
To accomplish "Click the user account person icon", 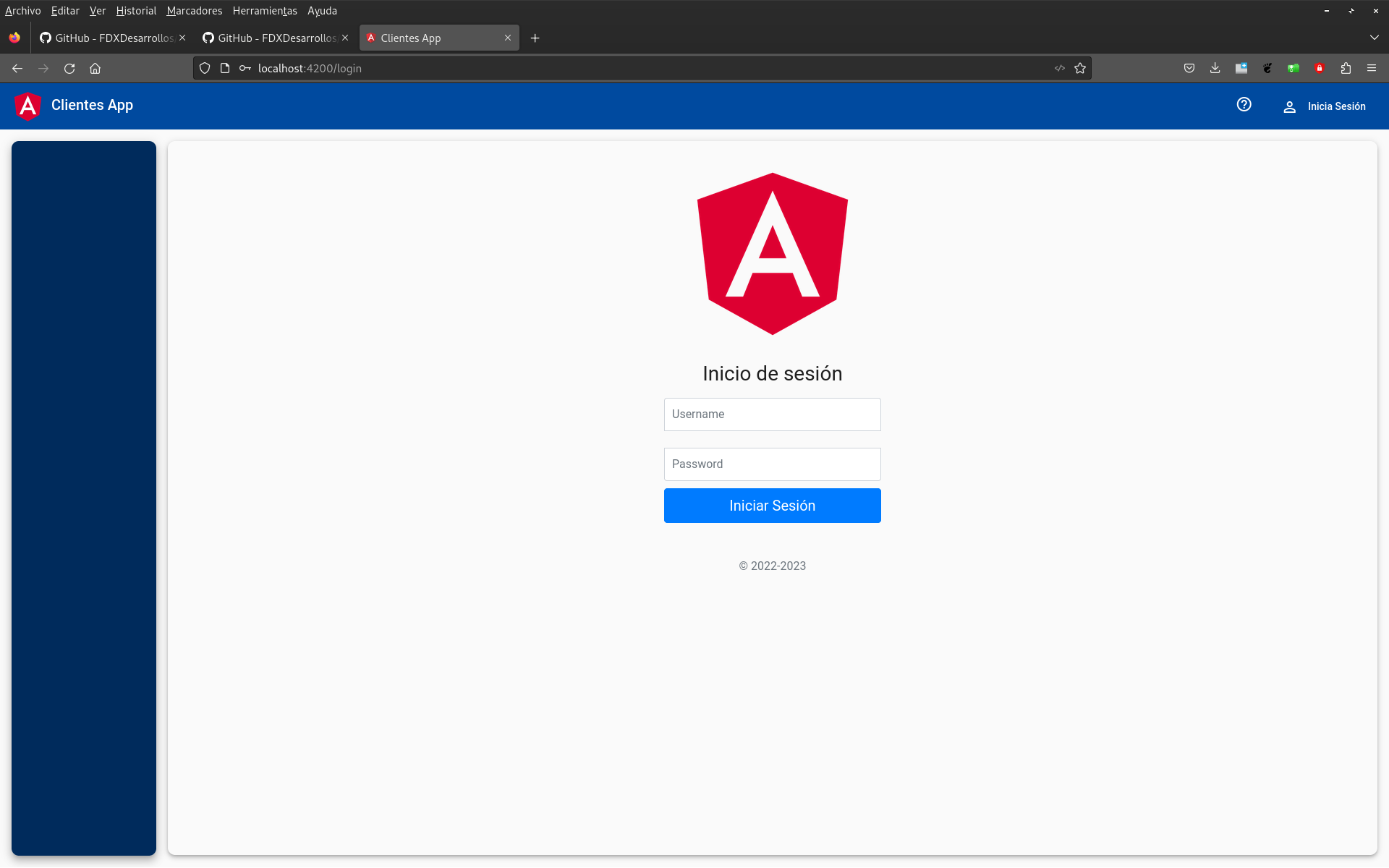I will (1289, 107).
